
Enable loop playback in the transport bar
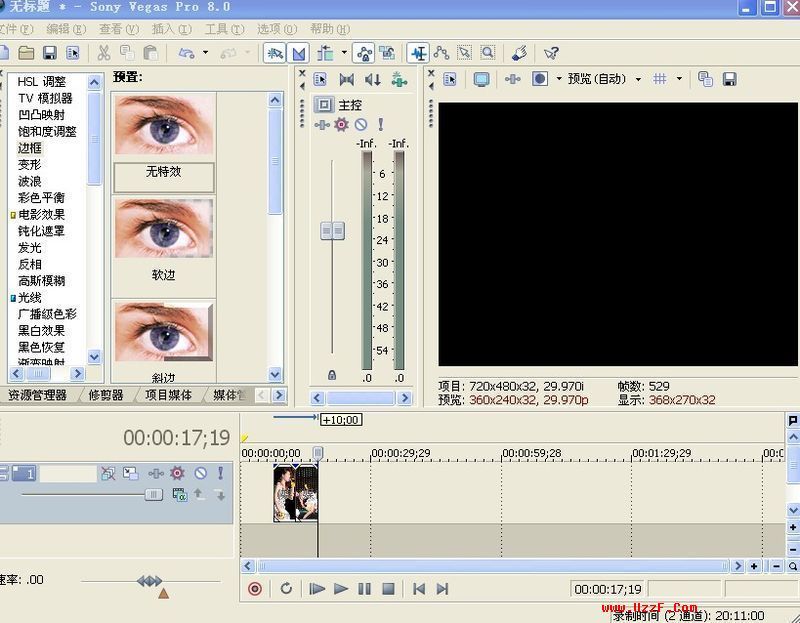point(286,590)
